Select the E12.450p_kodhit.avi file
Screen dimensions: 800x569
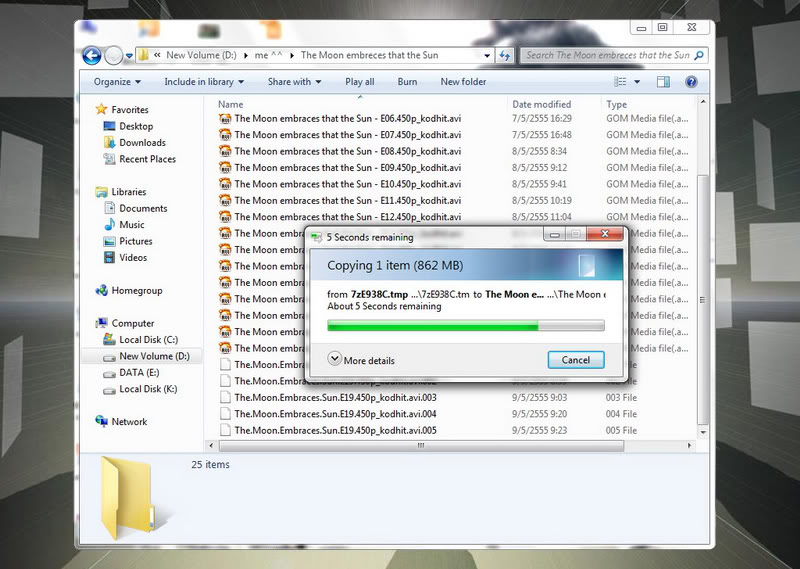(x=347, y=216)
